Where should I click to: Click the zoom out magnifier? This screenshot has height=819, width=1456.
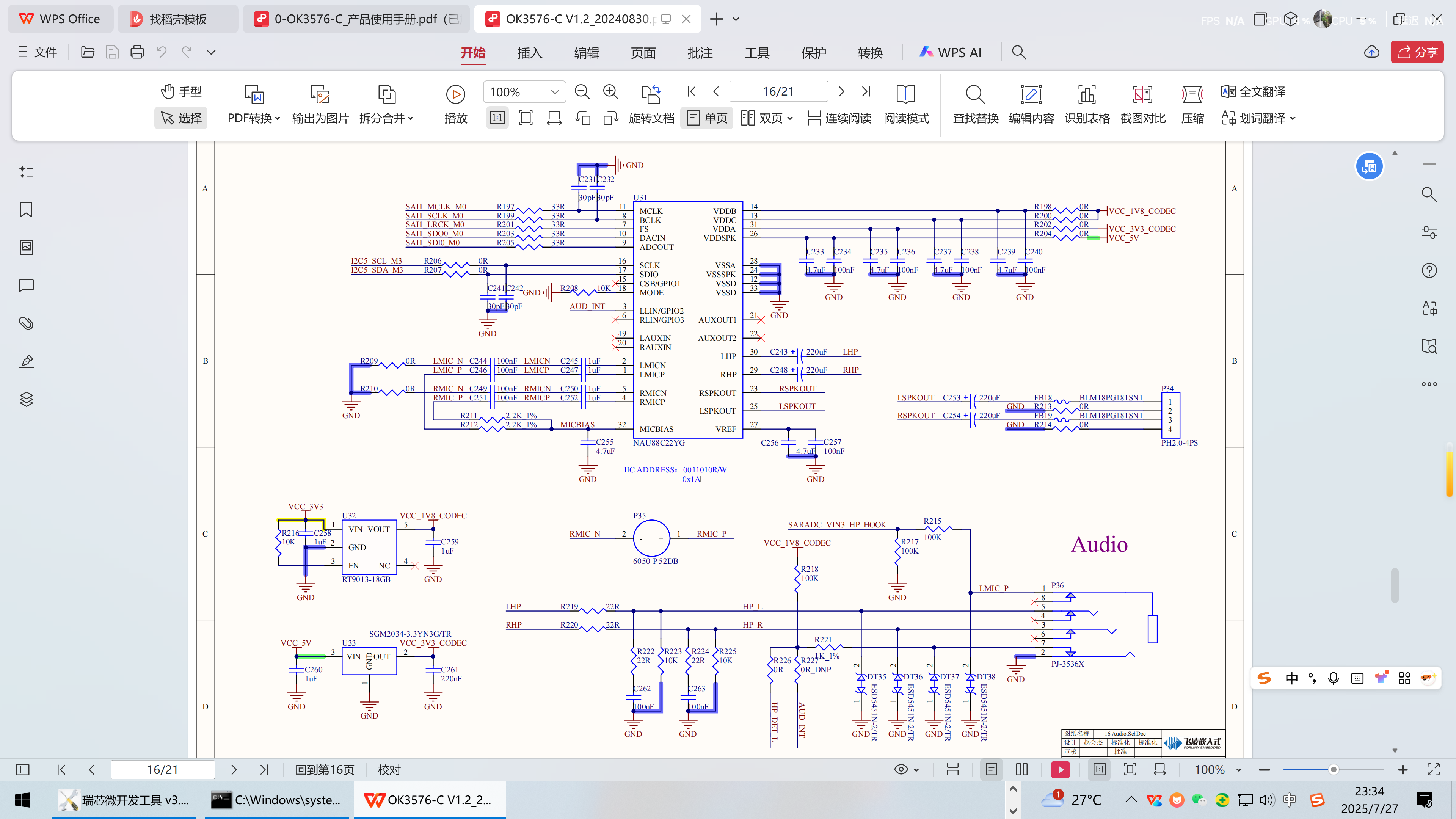582,91
